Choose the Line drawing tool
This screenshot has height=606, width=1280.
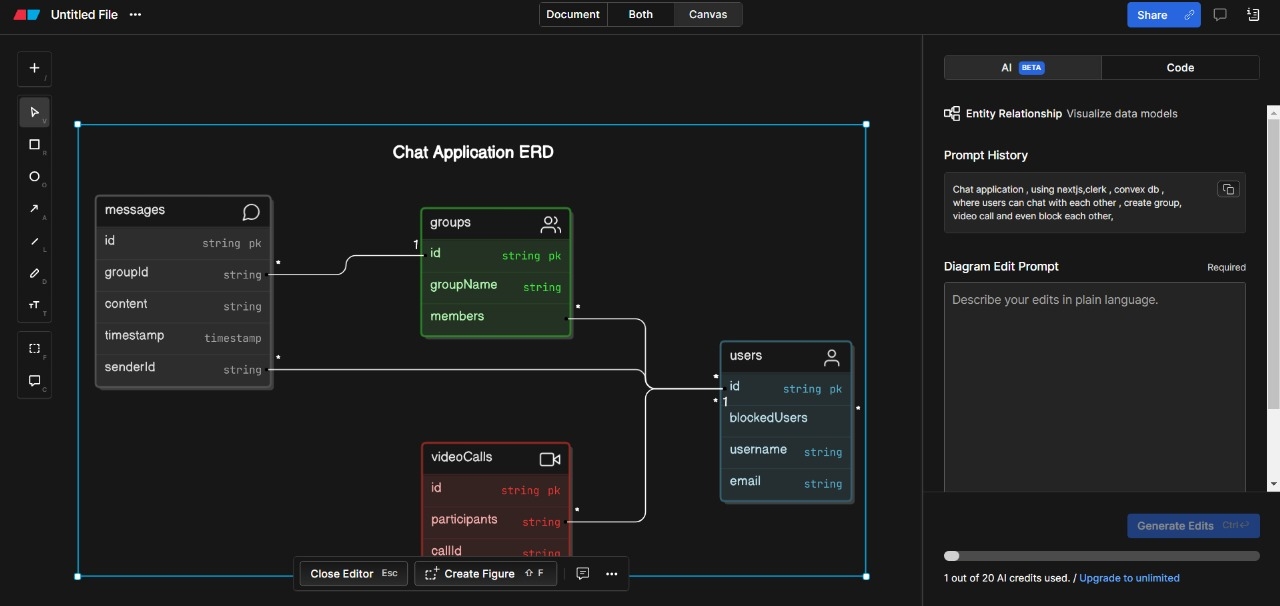[34, 241]
